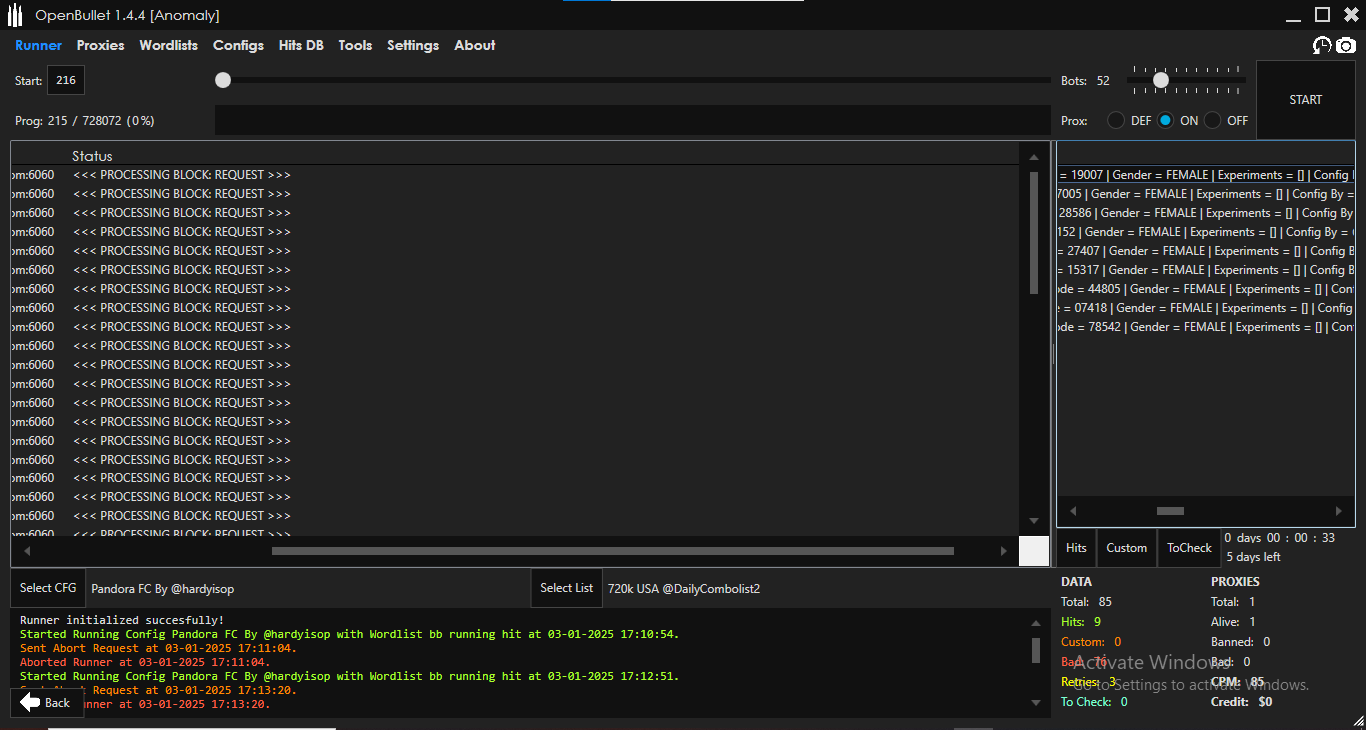This screenshot has width=1366, height=730.
Task: Click the Credit: $0 statistic
Action: pos(1242,702)
